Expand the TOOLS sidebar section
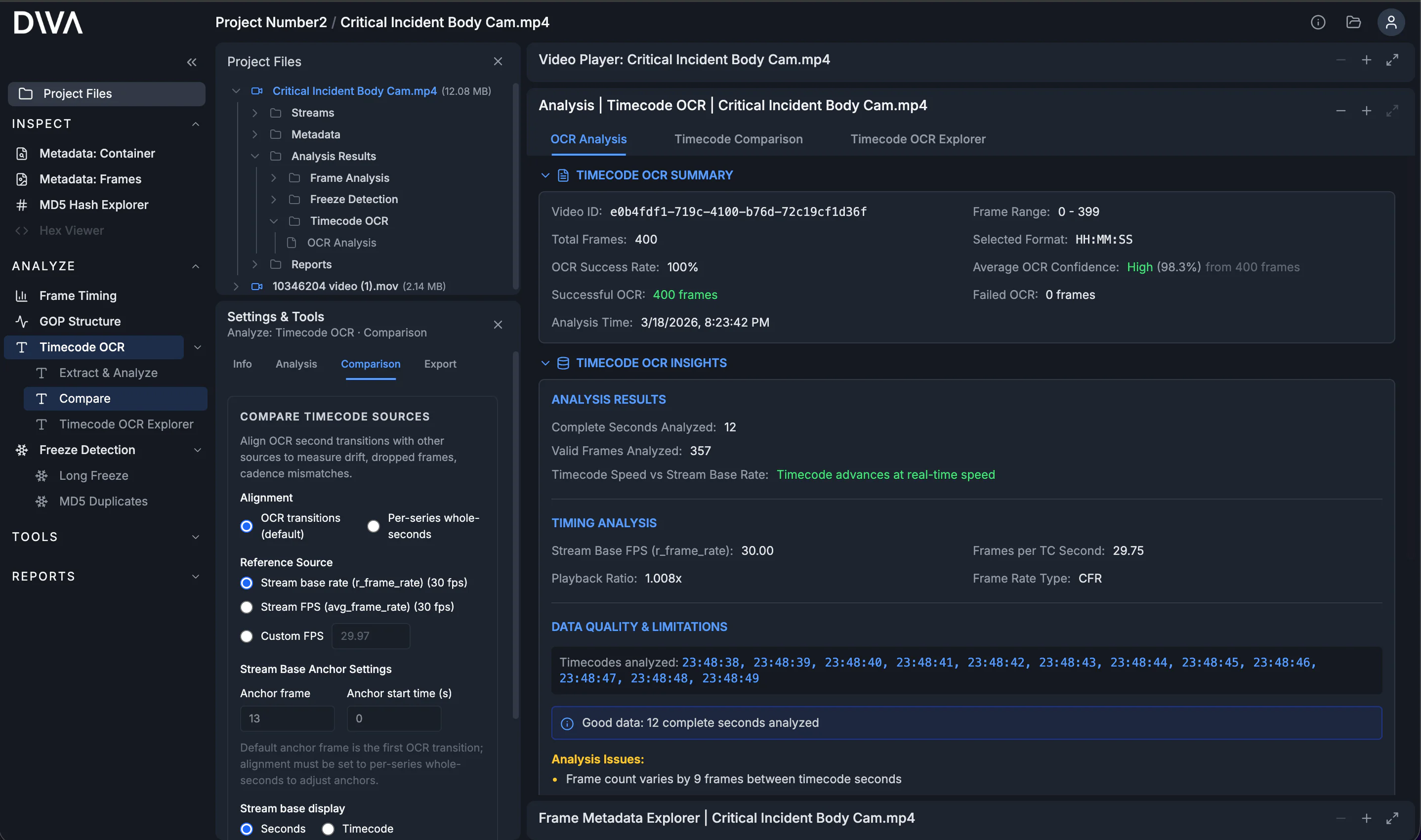Image resolution: width=1421 pixels, height=840 pixels. (x=195, y=537)
